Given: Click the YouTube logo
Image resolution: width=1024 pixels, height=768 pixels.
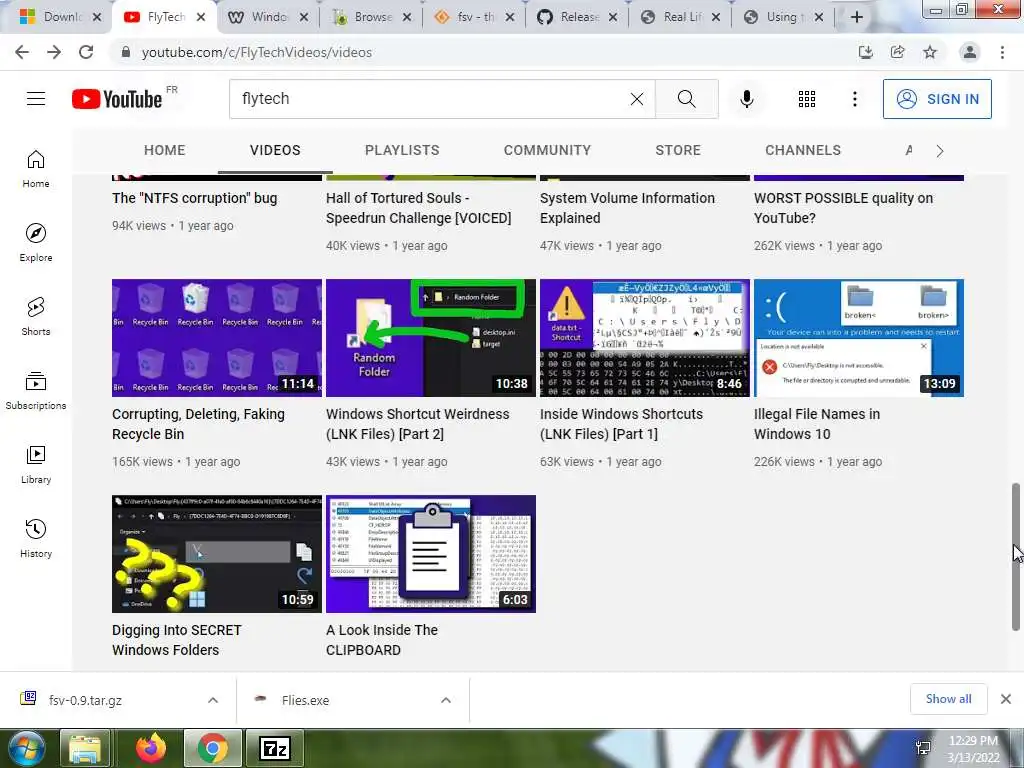Looking at the screenshot, I should 118,99.
